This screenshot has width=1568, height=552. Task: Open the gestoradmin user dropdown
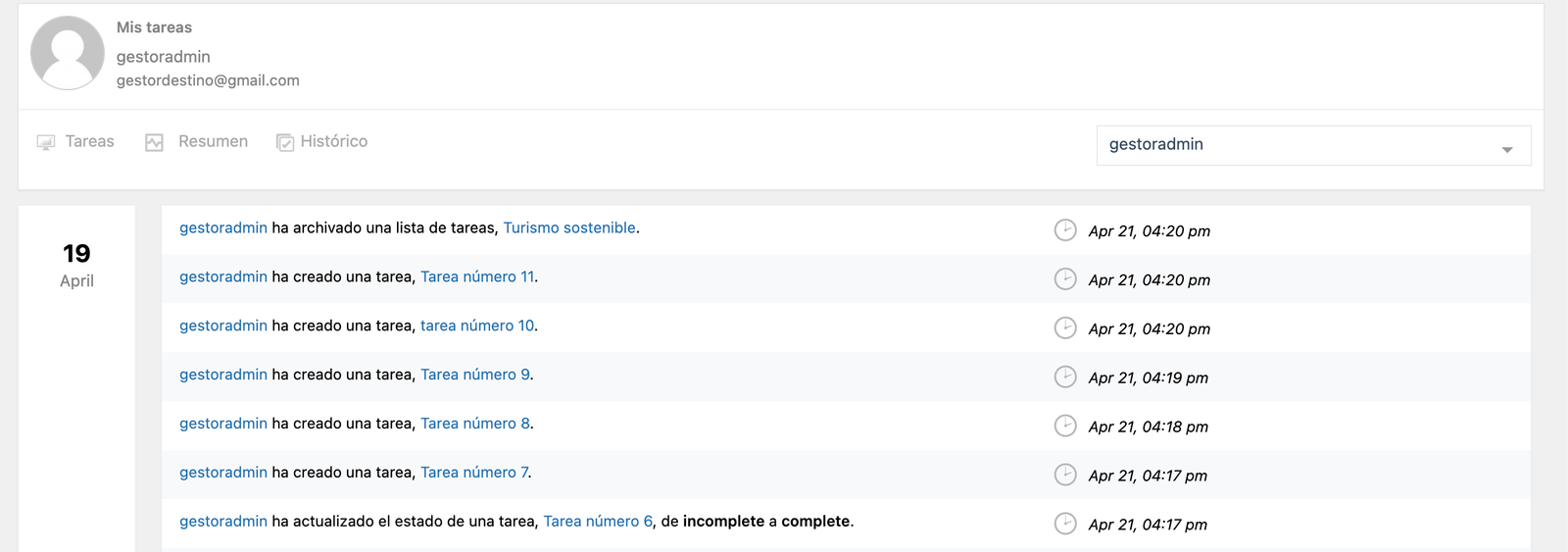[1312, 145]
